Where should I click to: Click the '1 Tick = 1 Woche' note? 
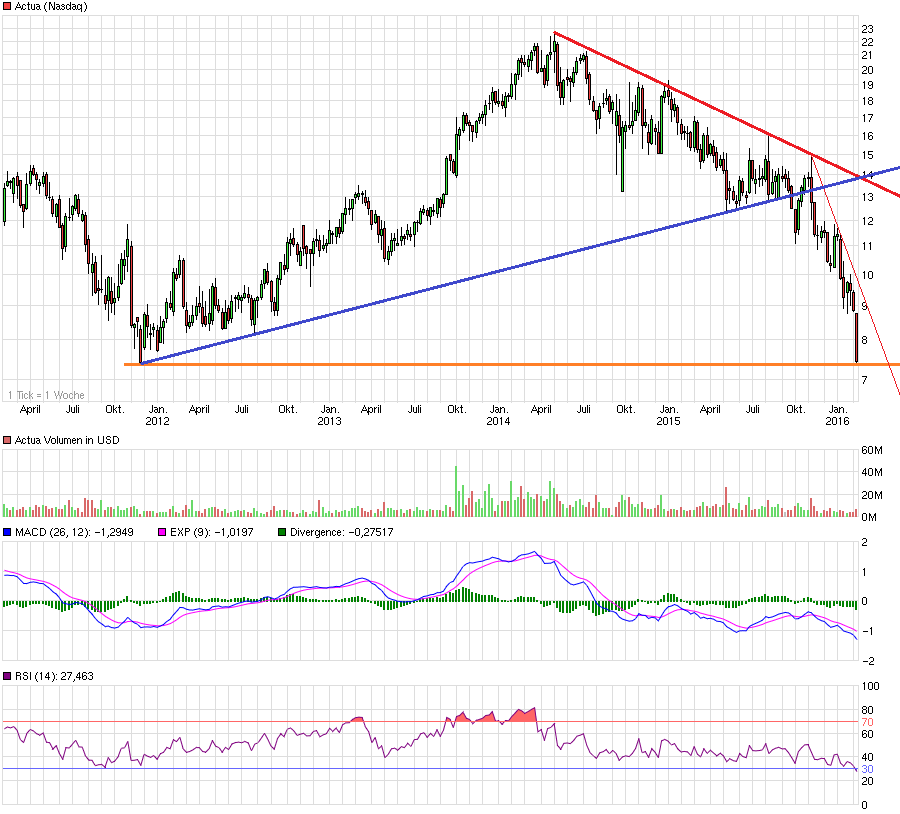coord(46,395)
